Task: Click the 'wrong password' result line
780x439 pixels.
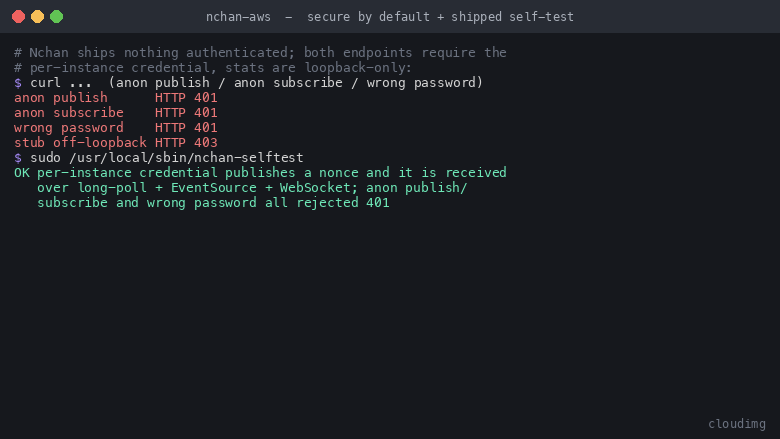Action: click(x=115, y=128)
